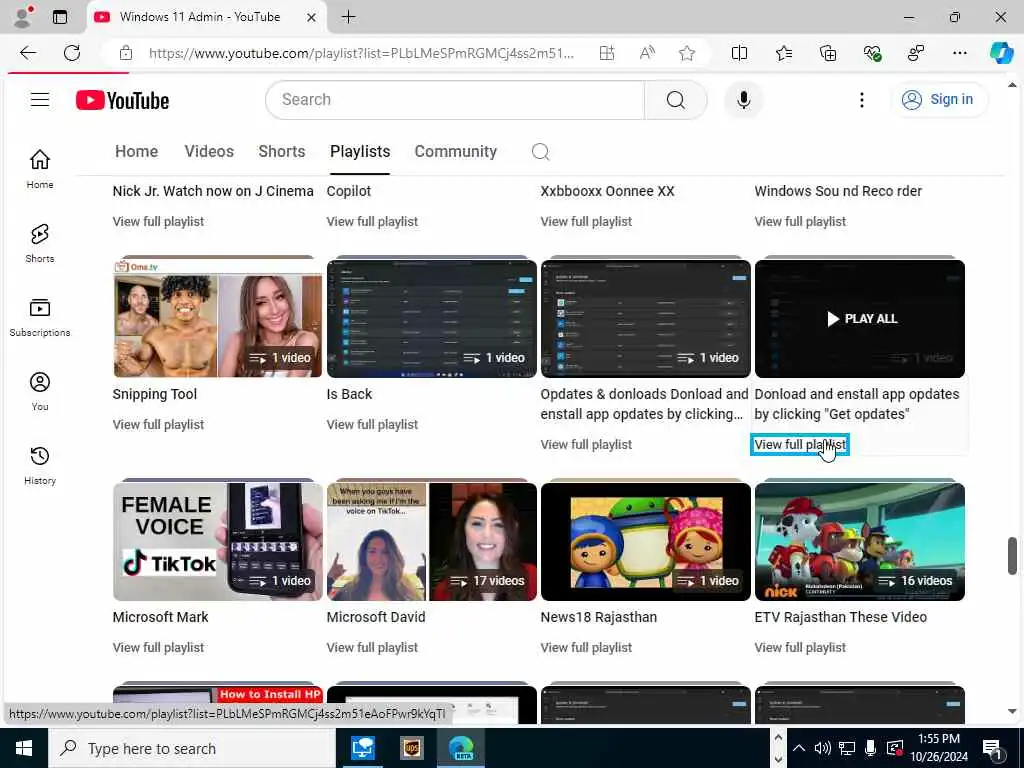Open Browser essentials heart icon

(x=872, y=53)
